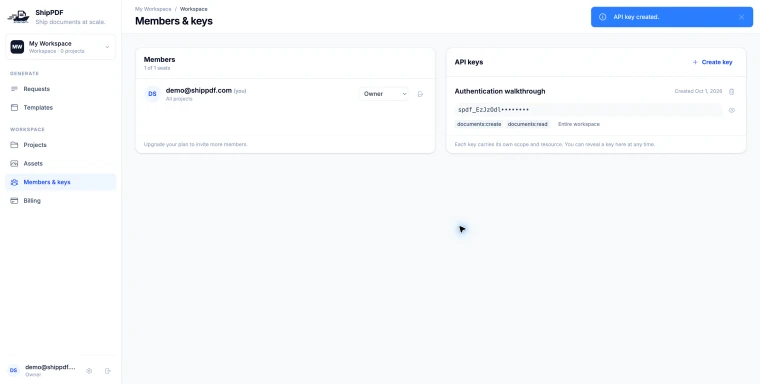This screenshot has width=760, height=384.
Task: Select Members & keys sidebar item
Action: tap(61, 182)
